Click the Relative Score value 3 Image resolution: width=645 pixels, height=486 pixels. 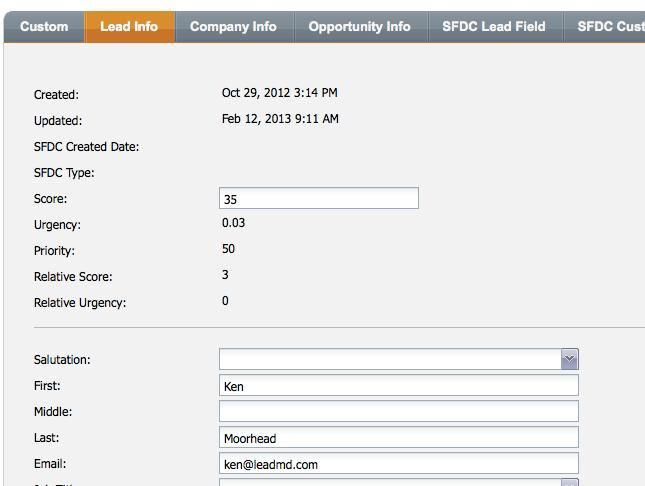[225, 275]
